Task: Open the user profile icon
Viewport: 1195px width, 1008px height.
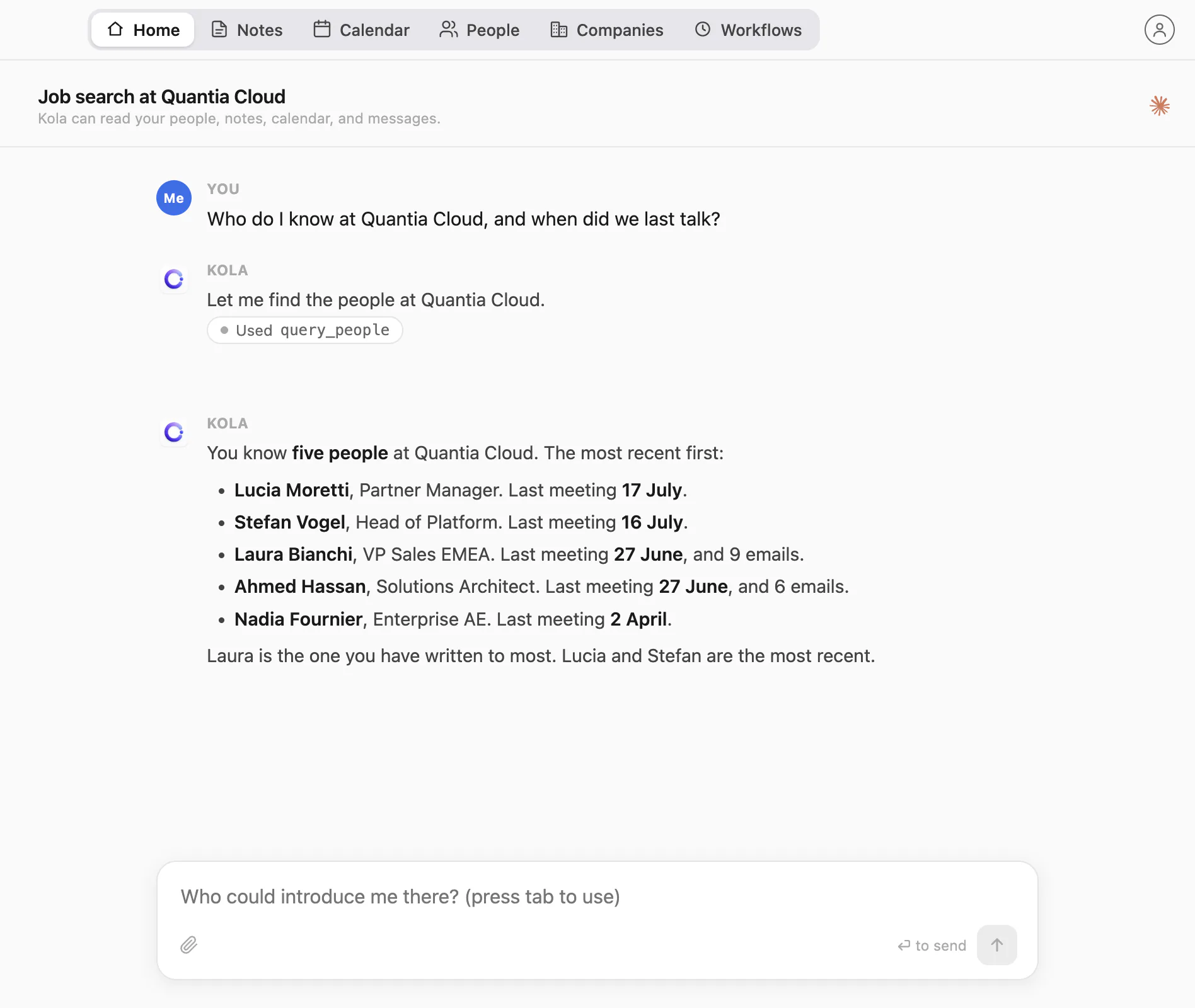Action: click(1159, 30)
